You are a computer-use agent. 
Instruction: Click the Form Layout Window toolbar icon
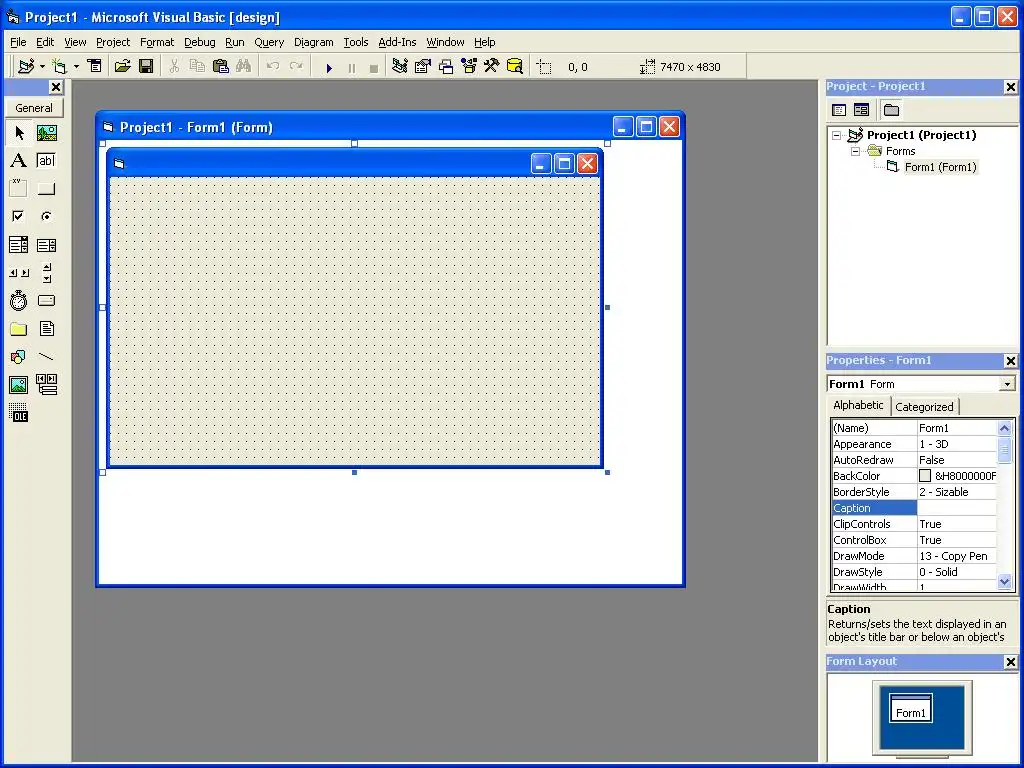(x=446, y=66)
